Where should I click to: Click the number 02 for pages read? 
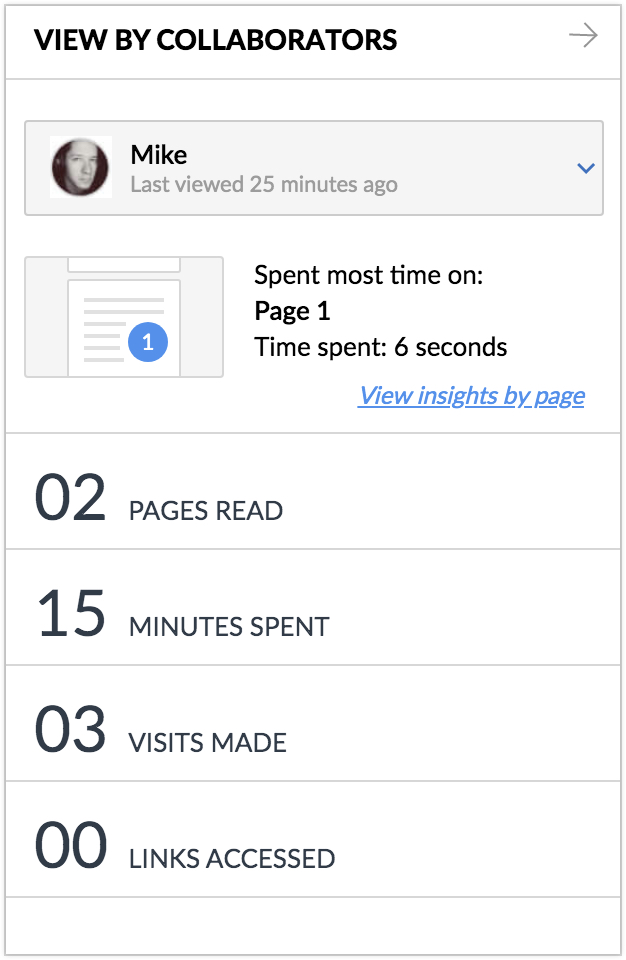point(70,498)
